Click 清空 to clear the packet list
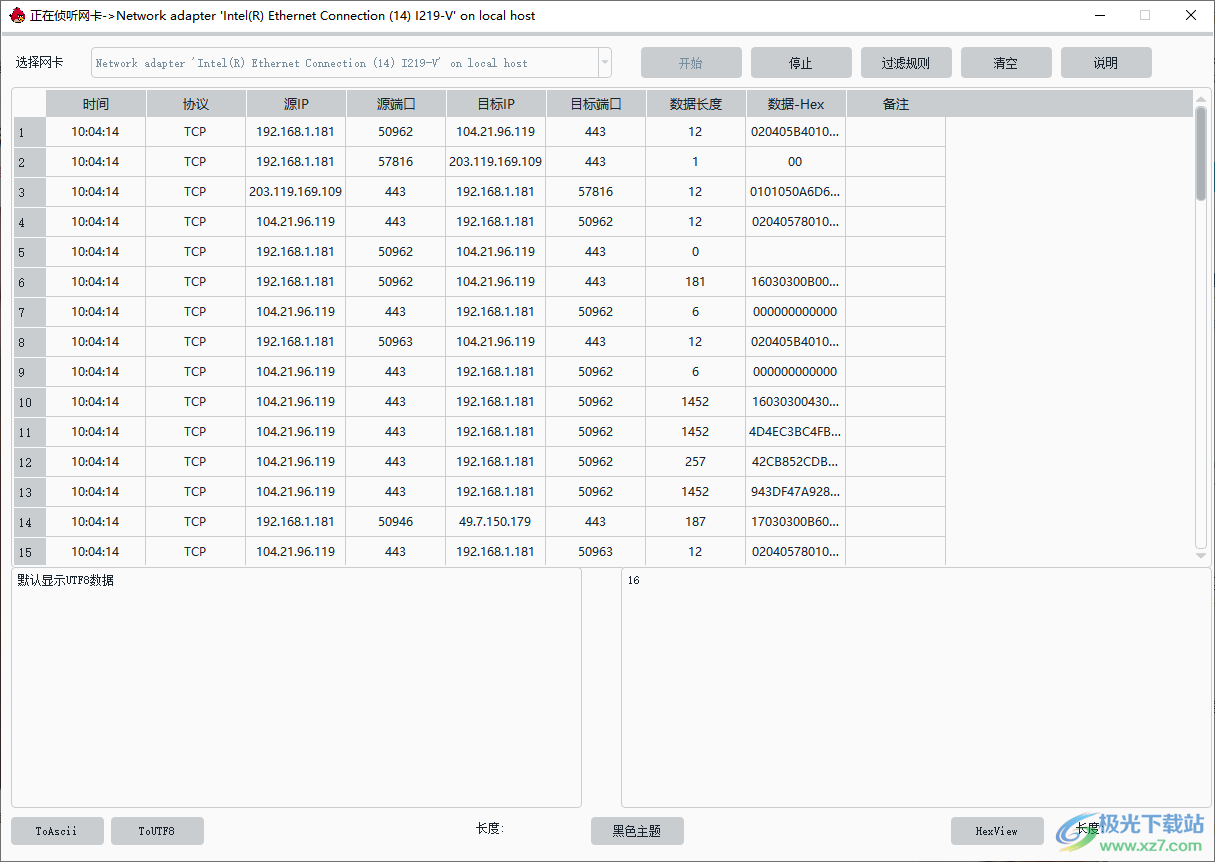Viewport: 1215px width, 862px height. point(1006,63)
